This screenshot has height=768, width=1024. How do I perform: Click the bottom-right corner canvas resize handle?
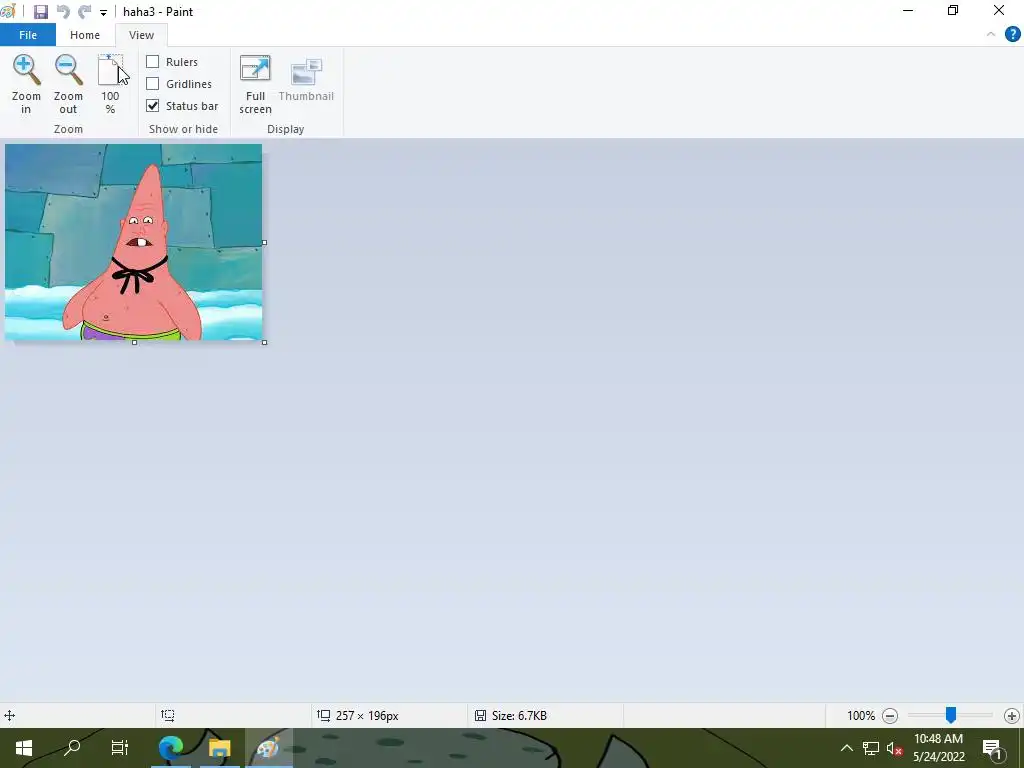[x=264, y=343]
